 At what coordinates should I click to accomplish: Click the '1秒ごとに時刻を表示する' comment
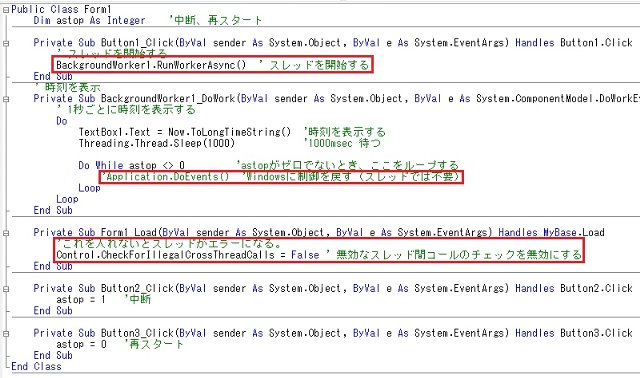click(x=126, y=109)
